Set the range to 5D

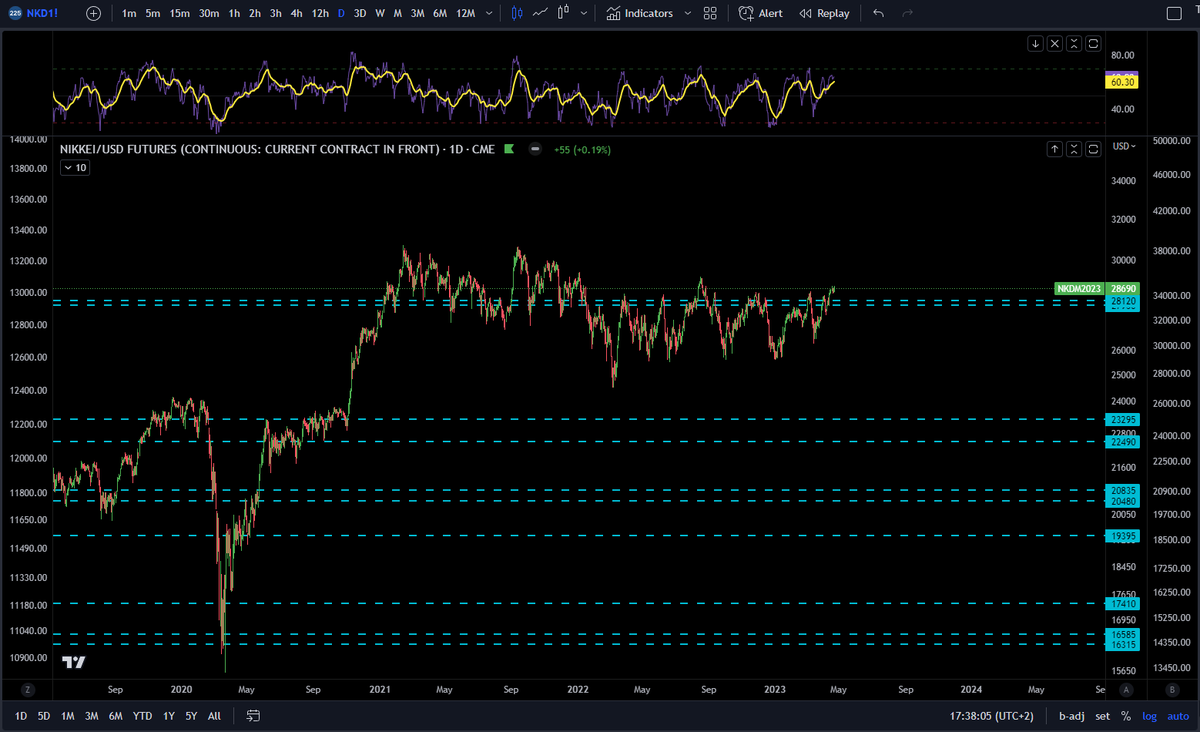(x=44, y=716)
